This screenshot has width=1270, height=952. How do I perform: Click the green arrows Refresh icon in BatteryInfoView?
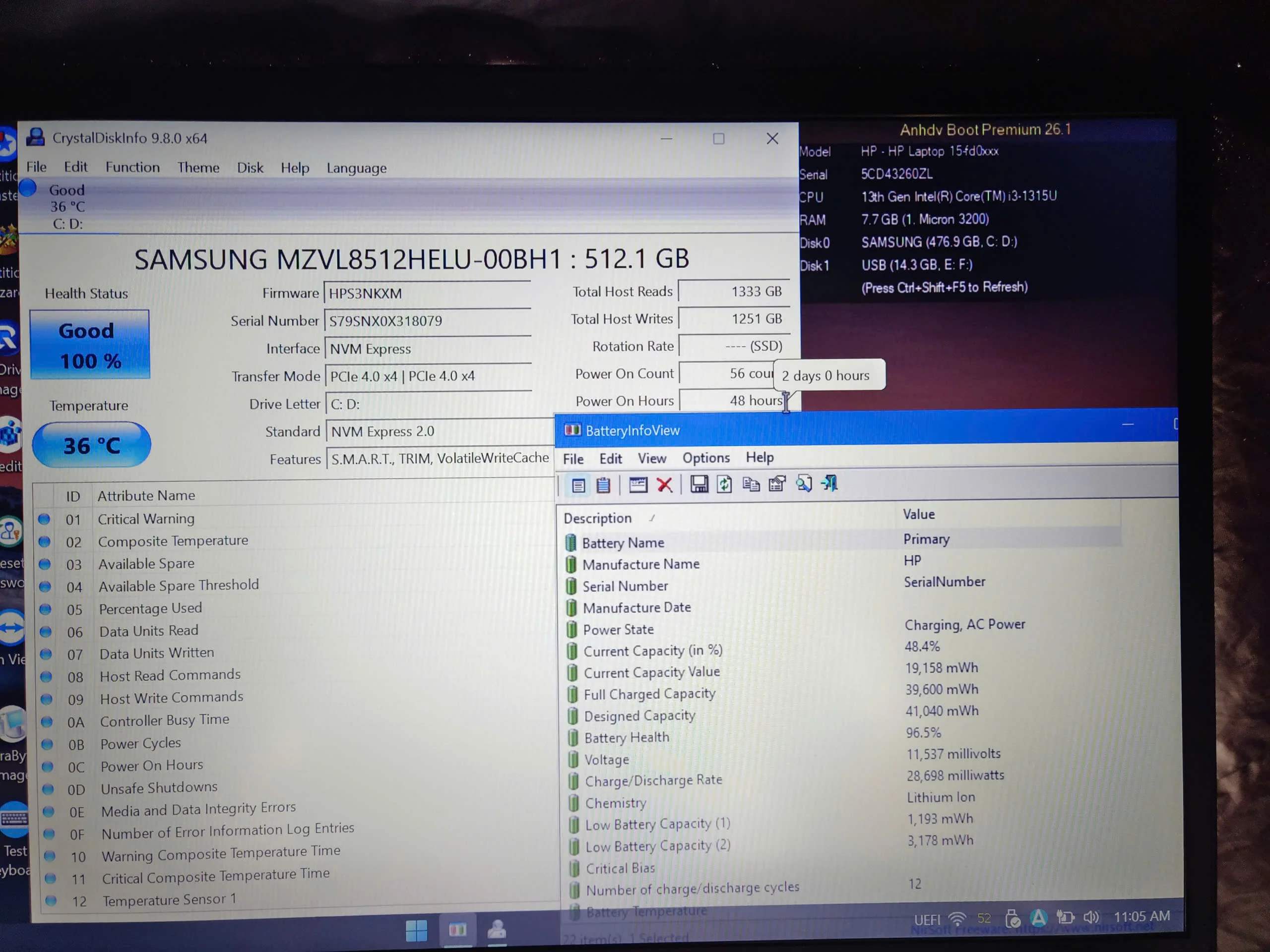tap(725, 484)
